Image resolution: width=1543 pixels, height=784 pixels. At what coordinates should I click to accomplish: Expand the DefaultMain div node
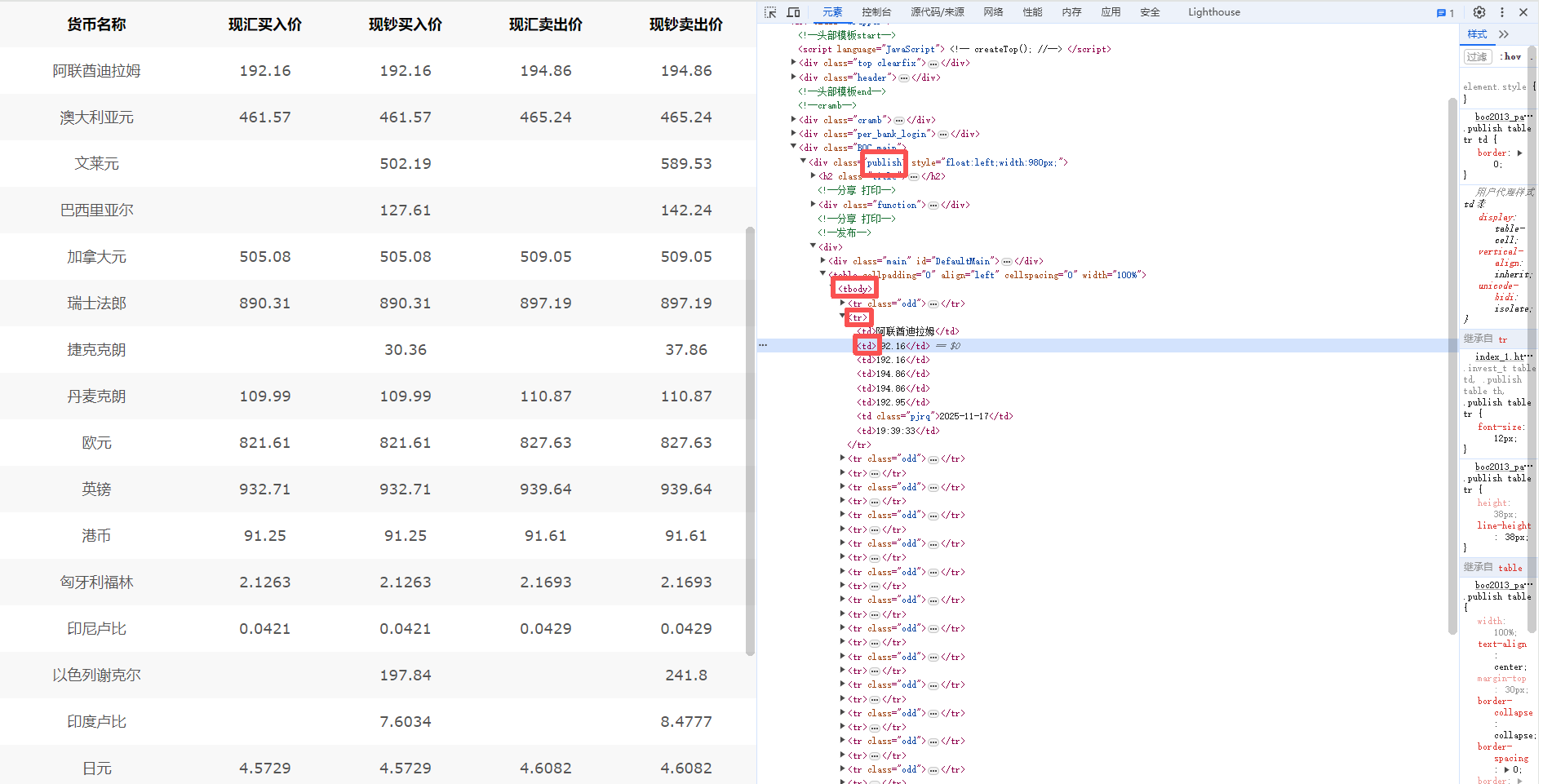[x=822, y=260]
